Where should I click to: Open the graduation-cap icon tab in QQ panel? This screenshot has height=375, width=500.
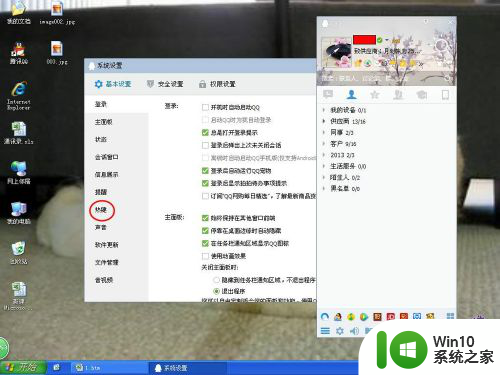[x=422, y=95]
